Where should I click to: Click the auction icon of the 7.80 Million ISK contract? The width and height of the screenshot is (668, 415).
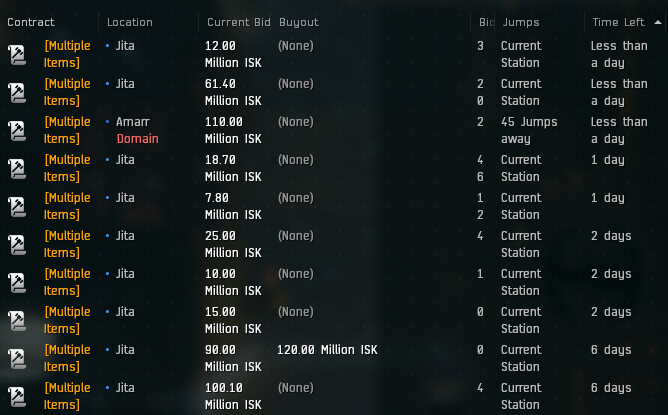click(17, 206)
